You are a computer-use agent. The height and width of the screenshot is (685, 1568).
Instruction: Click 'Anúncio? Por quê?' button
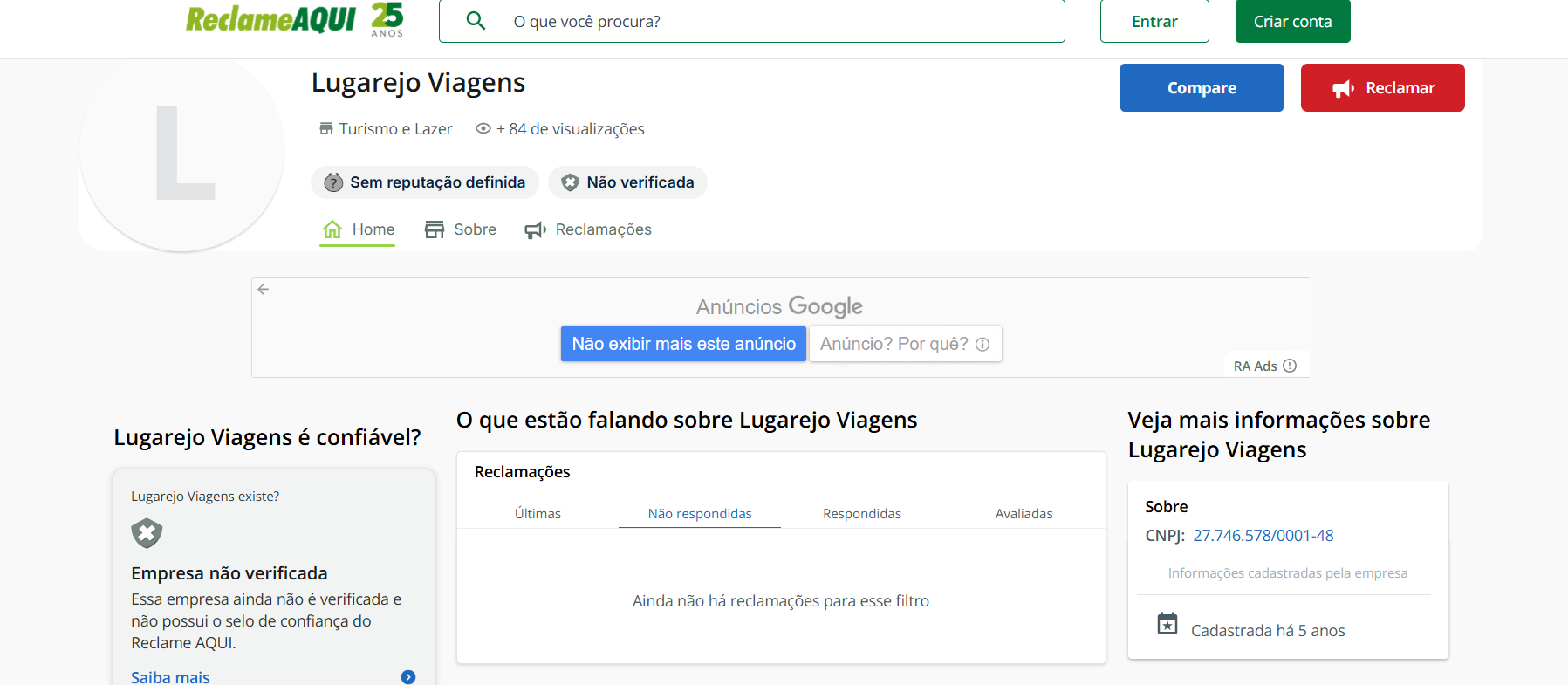[905, 344]
